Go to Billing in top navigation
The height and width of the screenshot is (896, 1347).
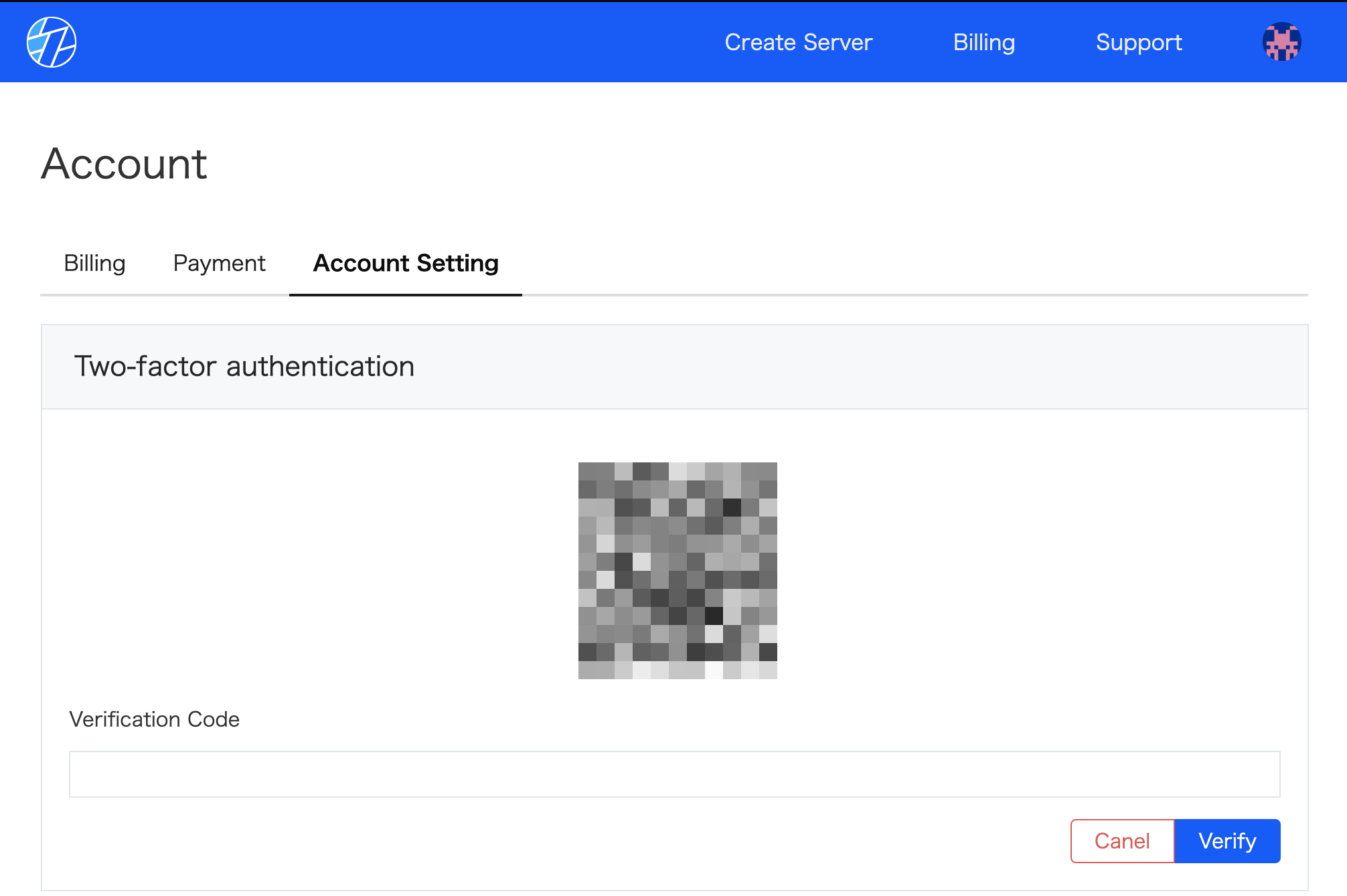click(984, 42)
